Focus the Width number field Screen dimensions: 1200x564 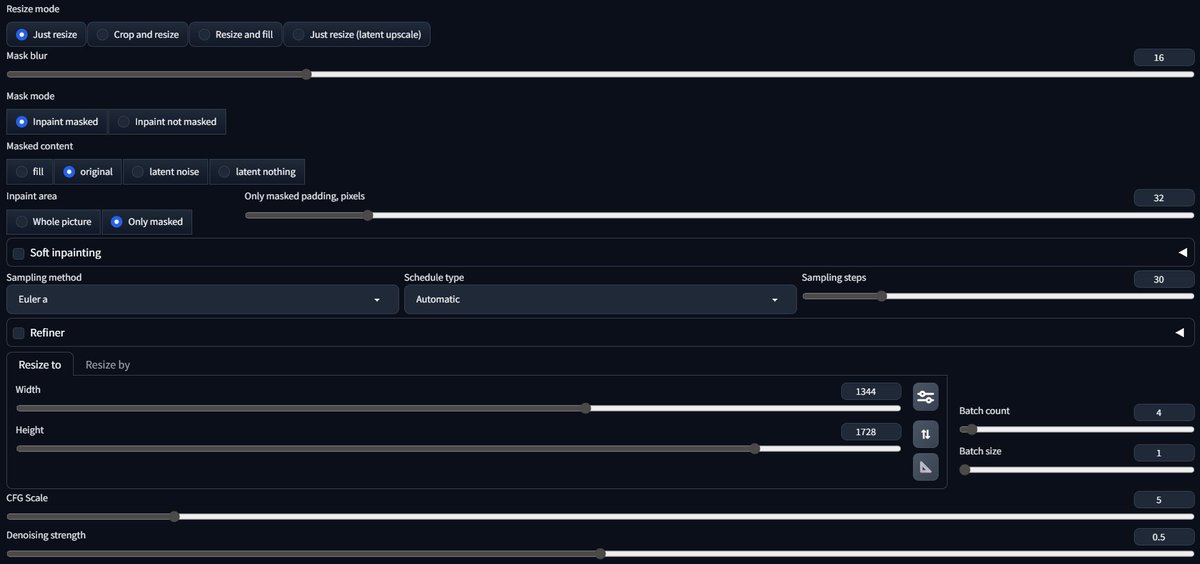point(871,392)
